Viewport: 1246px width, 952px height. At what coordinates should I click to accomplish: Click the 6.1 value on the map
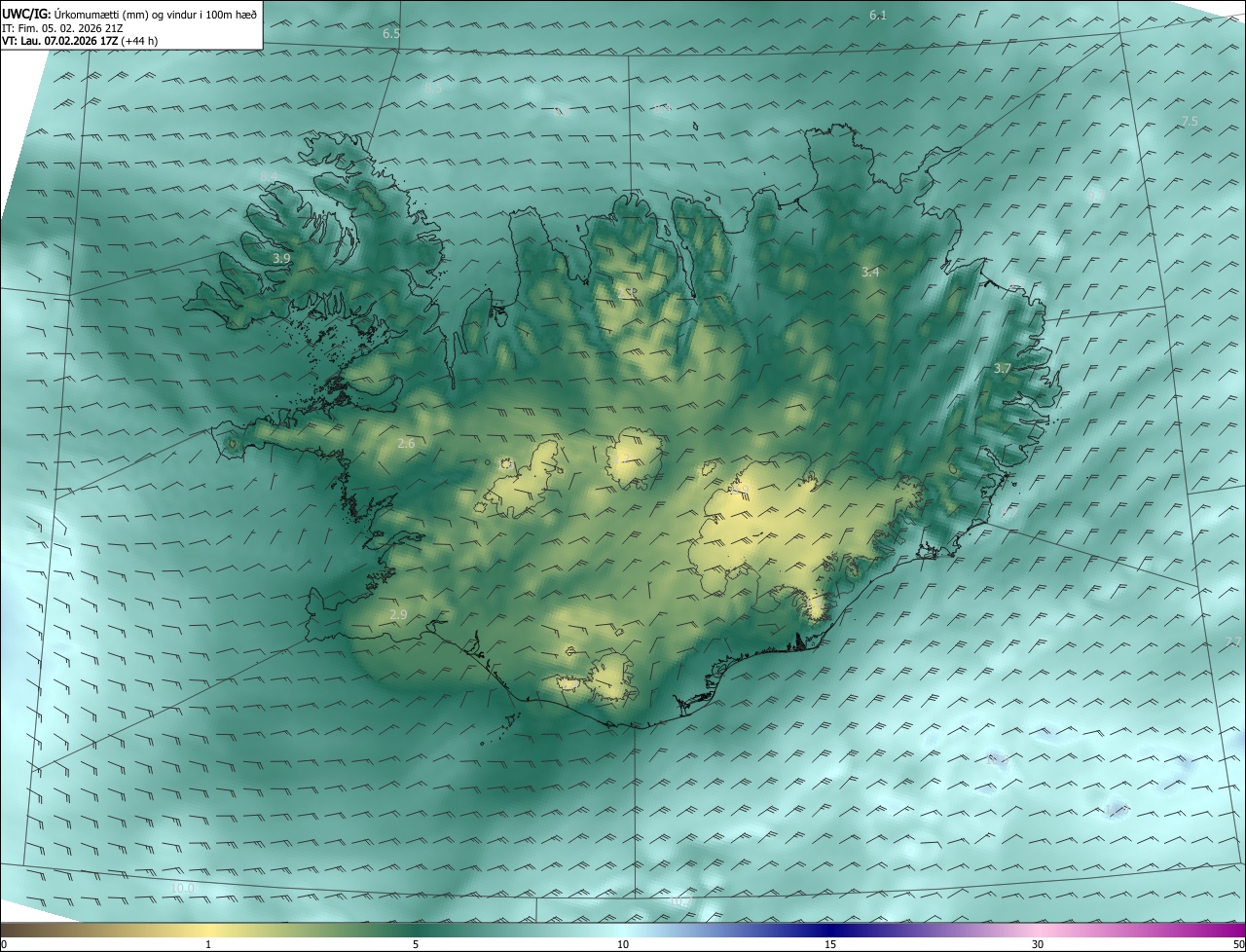click(878, 15)
